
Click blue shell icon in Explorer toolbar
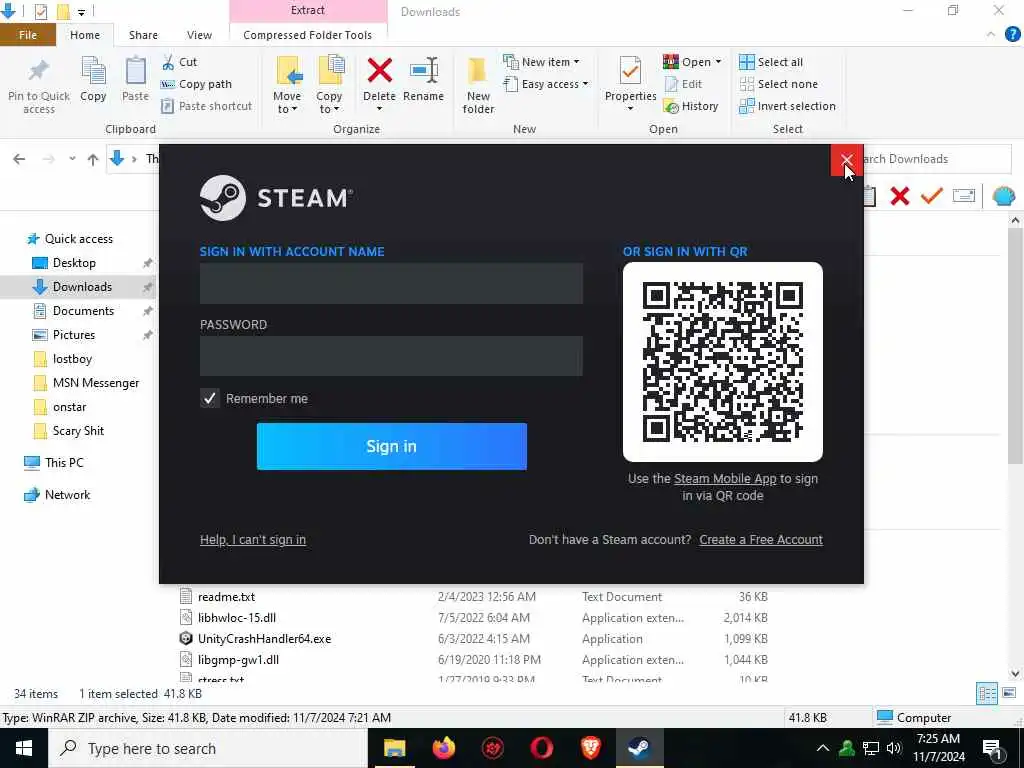pos(1004,196)
